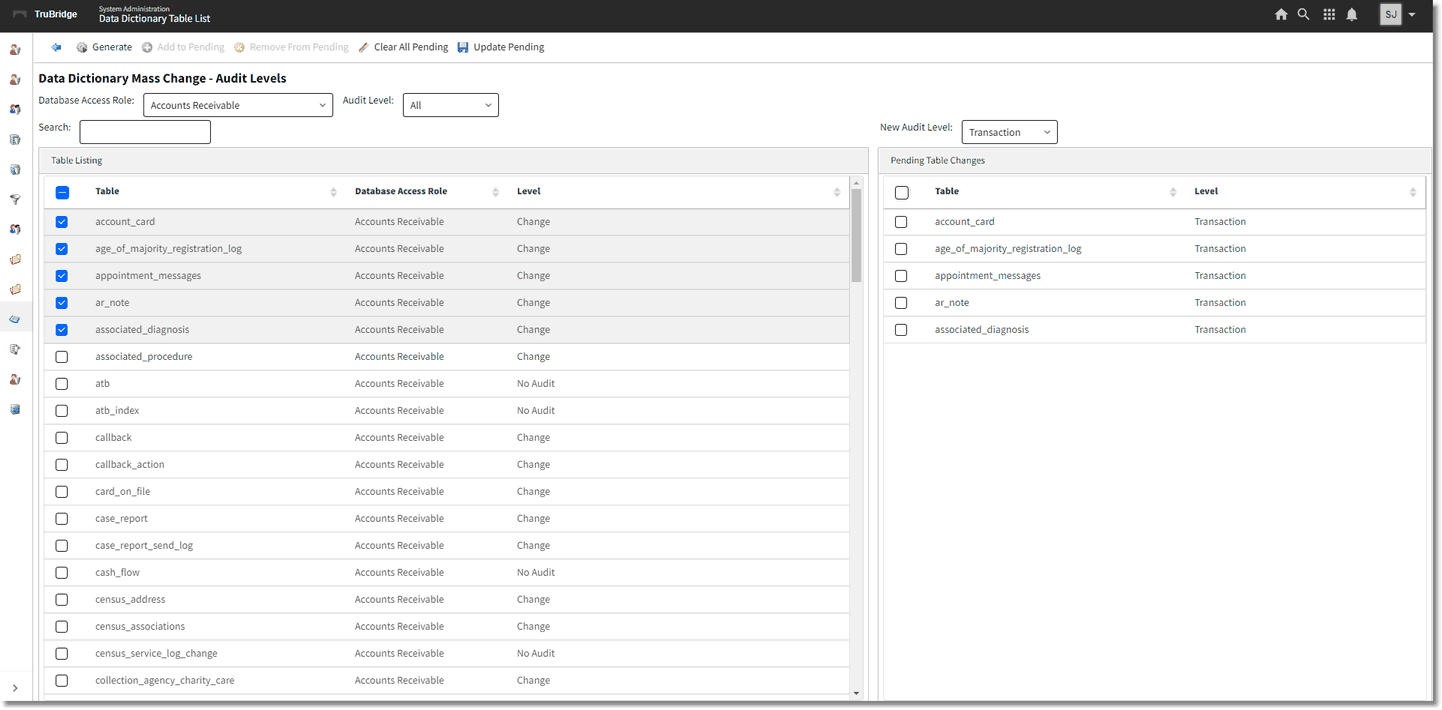The height and width of the screenshot is (710, 1442).
Task: Sort Pending Table Changes by Level column
Action: click(1413, 192)
